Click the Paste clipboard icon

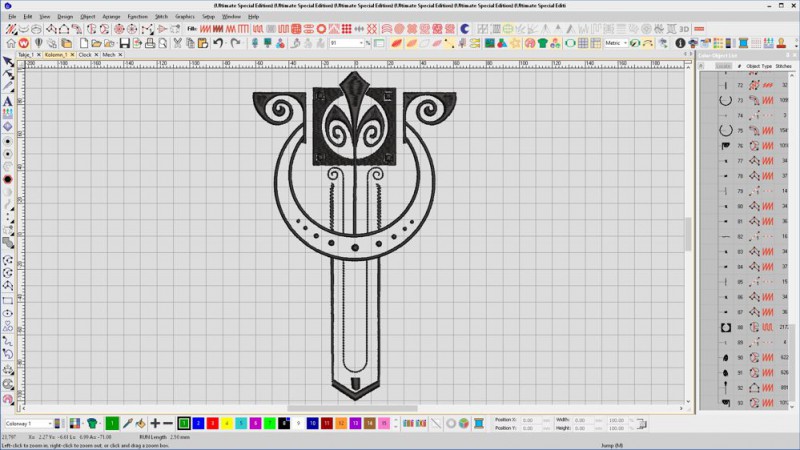(x=203, y=43)
